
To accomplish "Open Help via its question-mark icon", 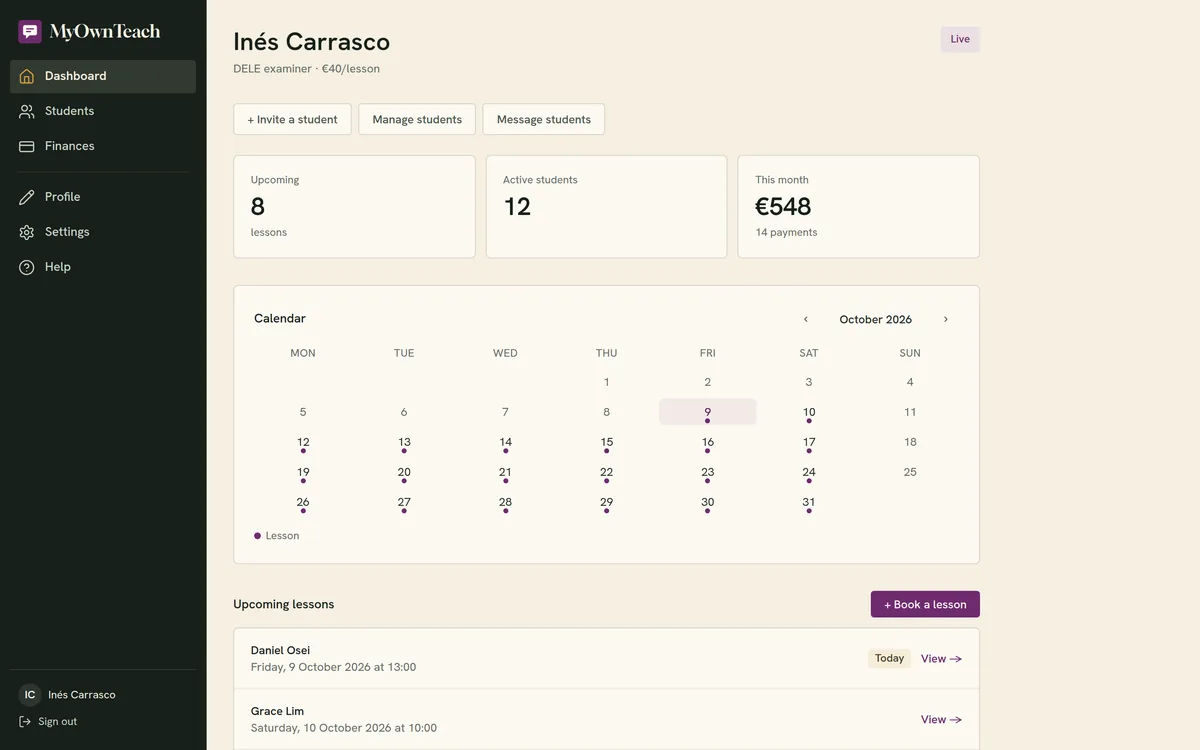I will 27,267.
